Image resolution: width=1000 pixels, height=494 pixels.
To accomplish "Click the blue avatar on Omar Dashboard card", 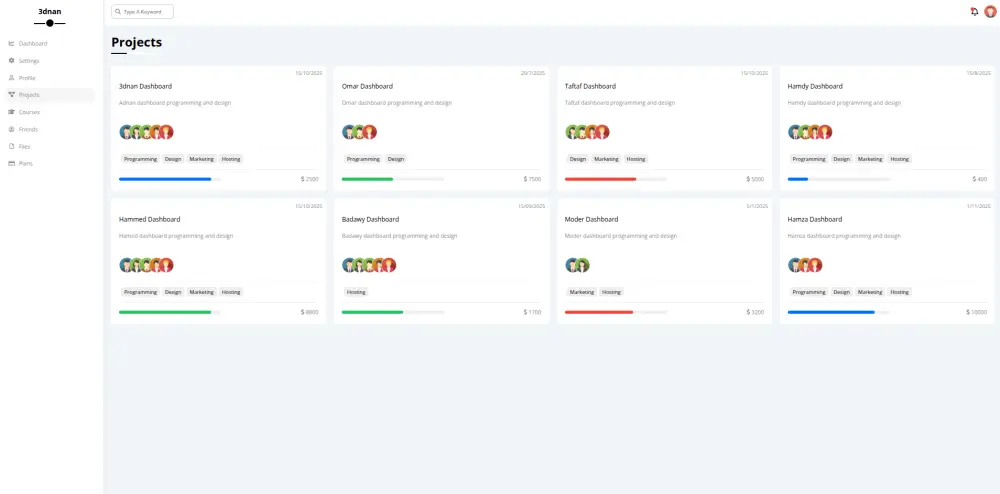I will tap(348, 132).
